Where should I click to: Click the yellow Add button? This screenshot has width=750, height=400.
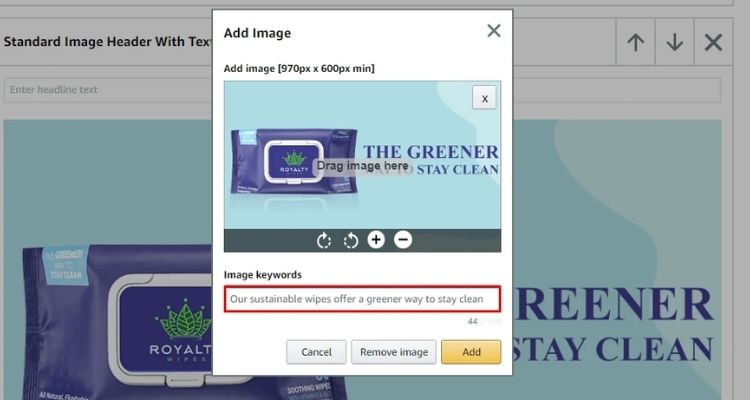click(471, 352)
